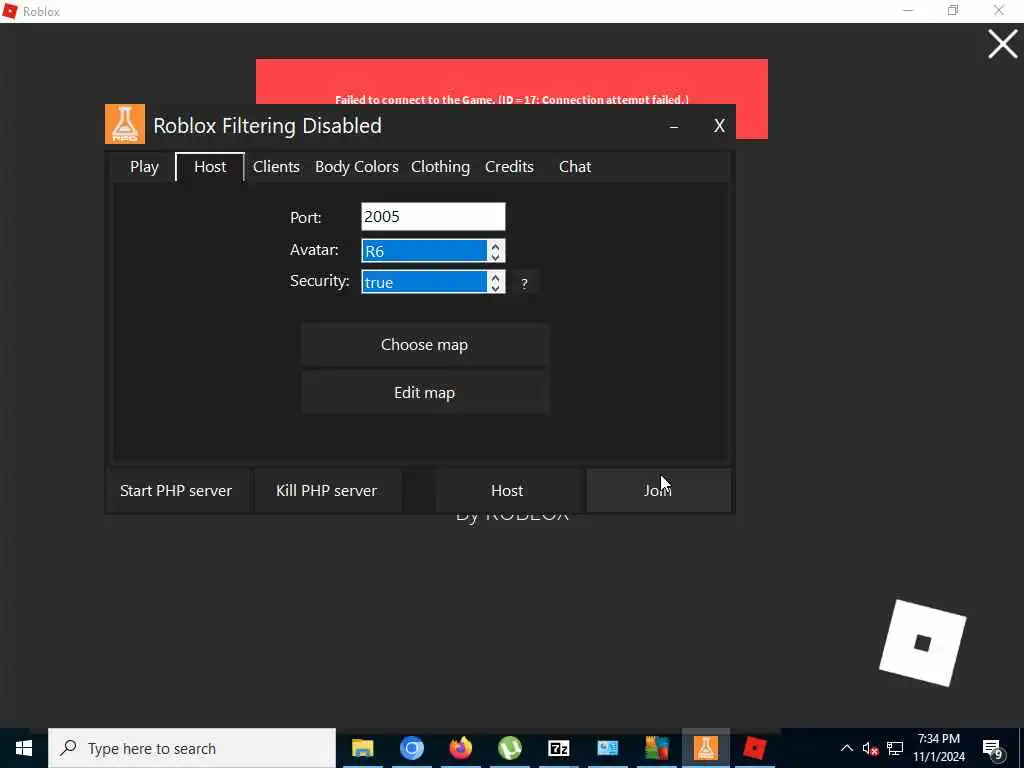This screenshot has width=1024, height=768.
Task: Click the Choose map button
Action: (424, 345)
